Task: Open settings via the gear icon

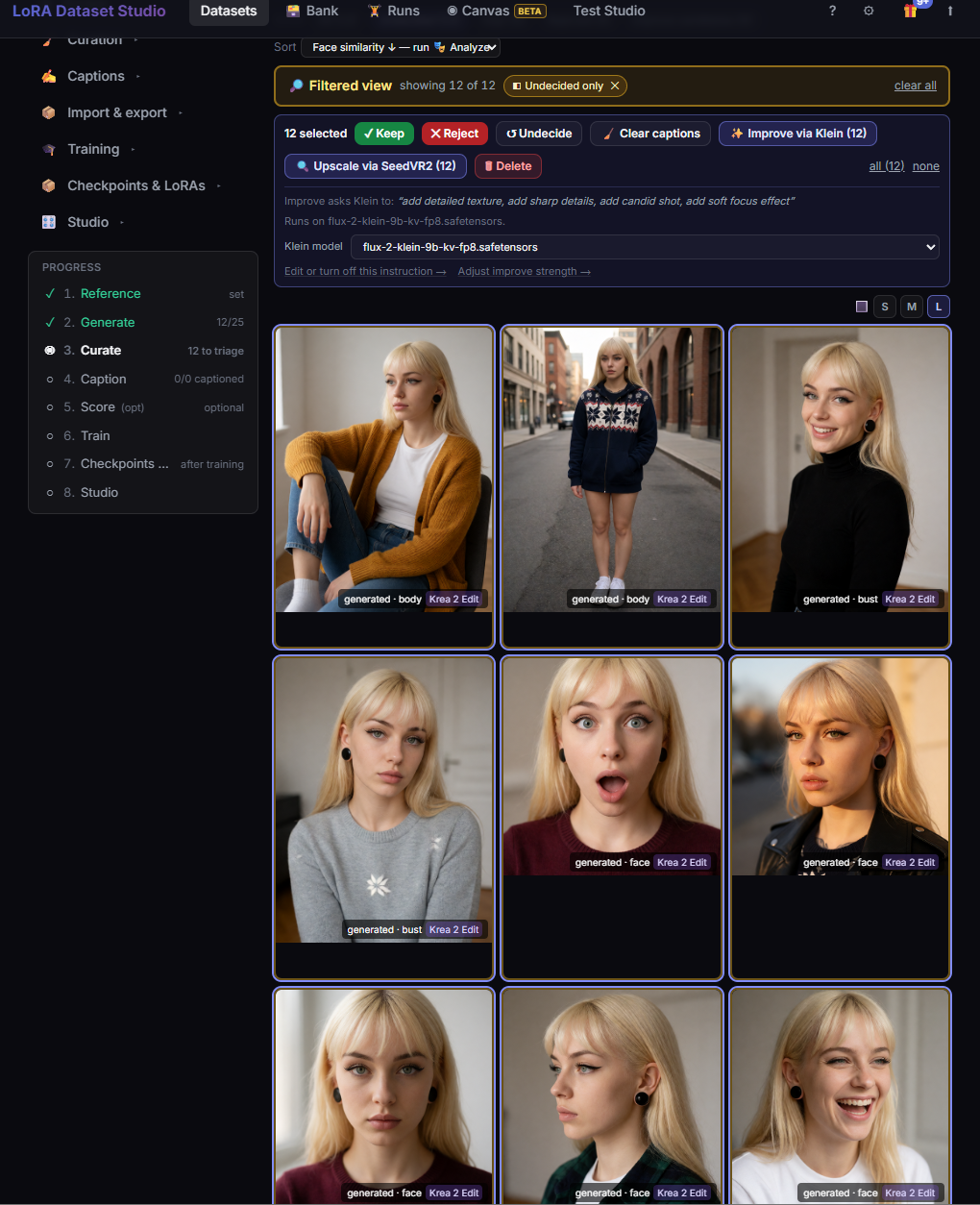Action: (869, 11)
